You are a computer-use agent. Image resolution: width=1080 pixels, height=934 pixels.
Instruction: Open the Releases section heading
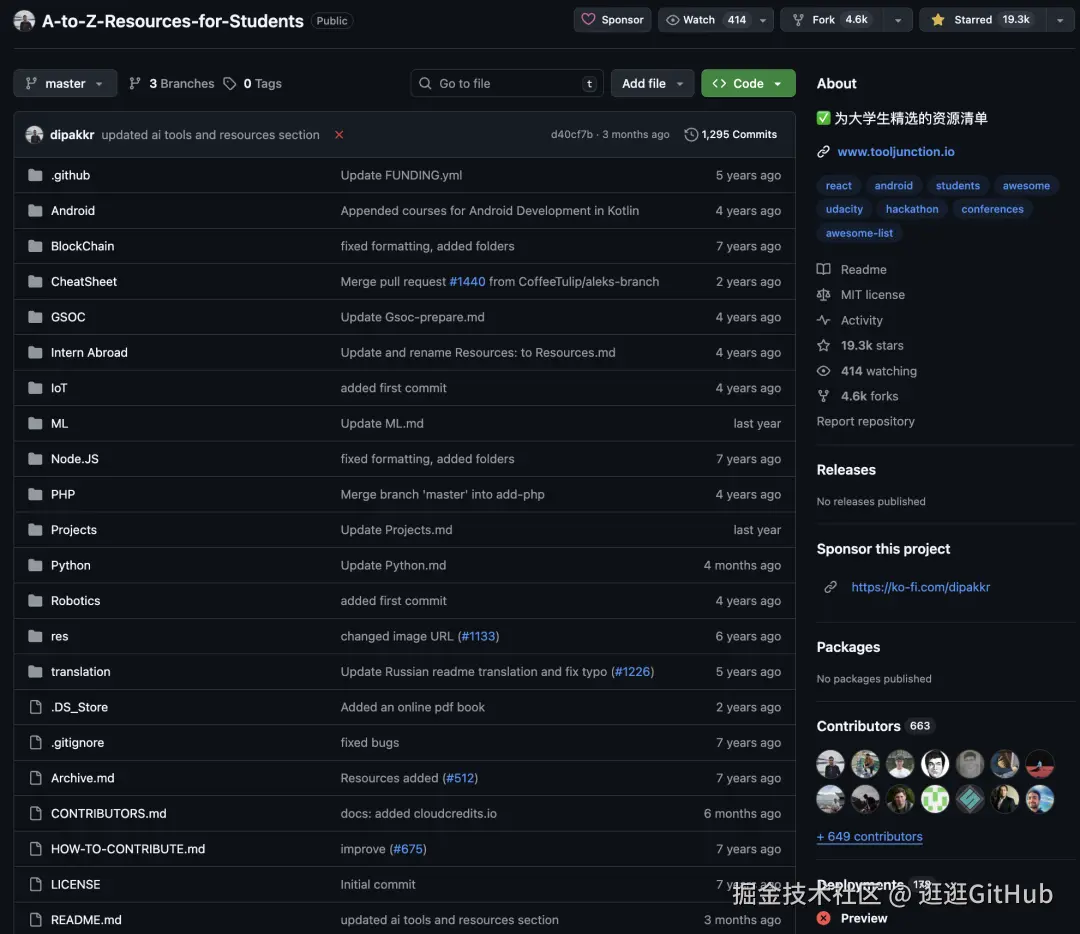coord(846,470)
